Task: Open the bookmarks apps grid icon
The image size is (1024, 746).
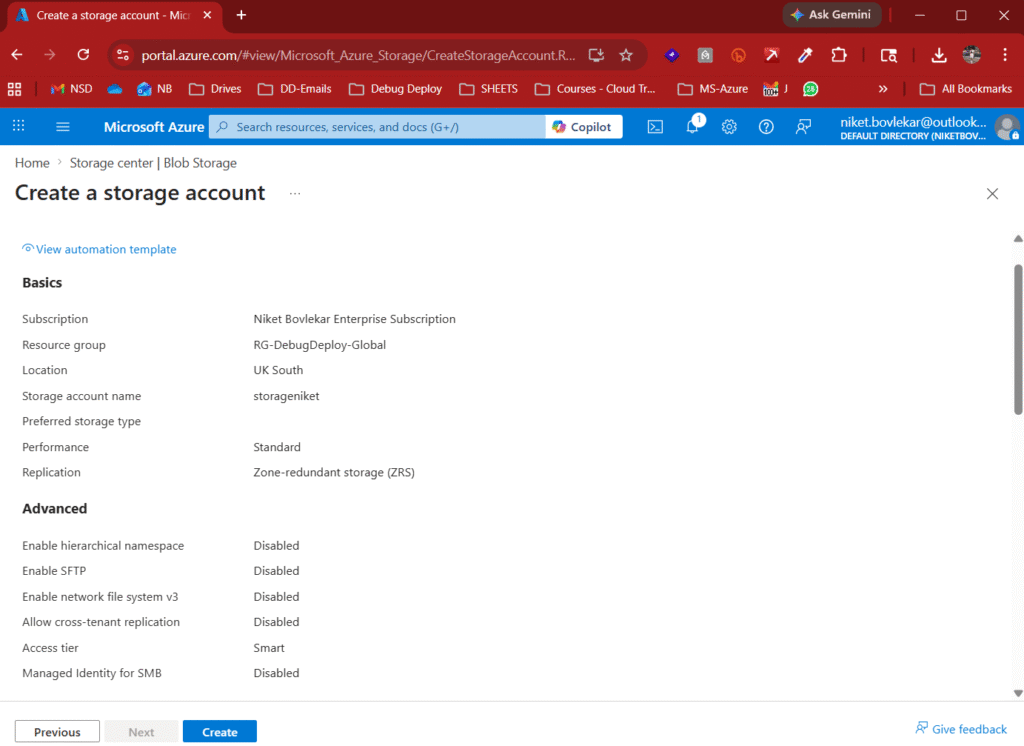Action: [x=14, y=89]
